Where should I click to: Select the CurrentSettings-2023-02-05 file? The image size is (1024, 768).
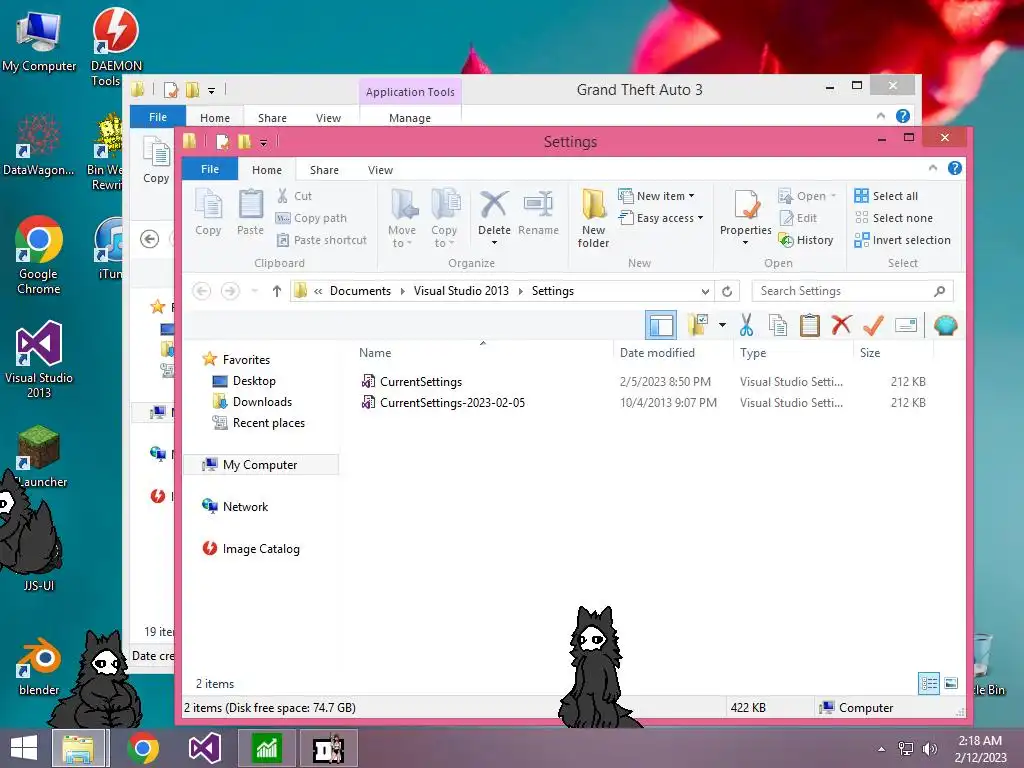452,403
